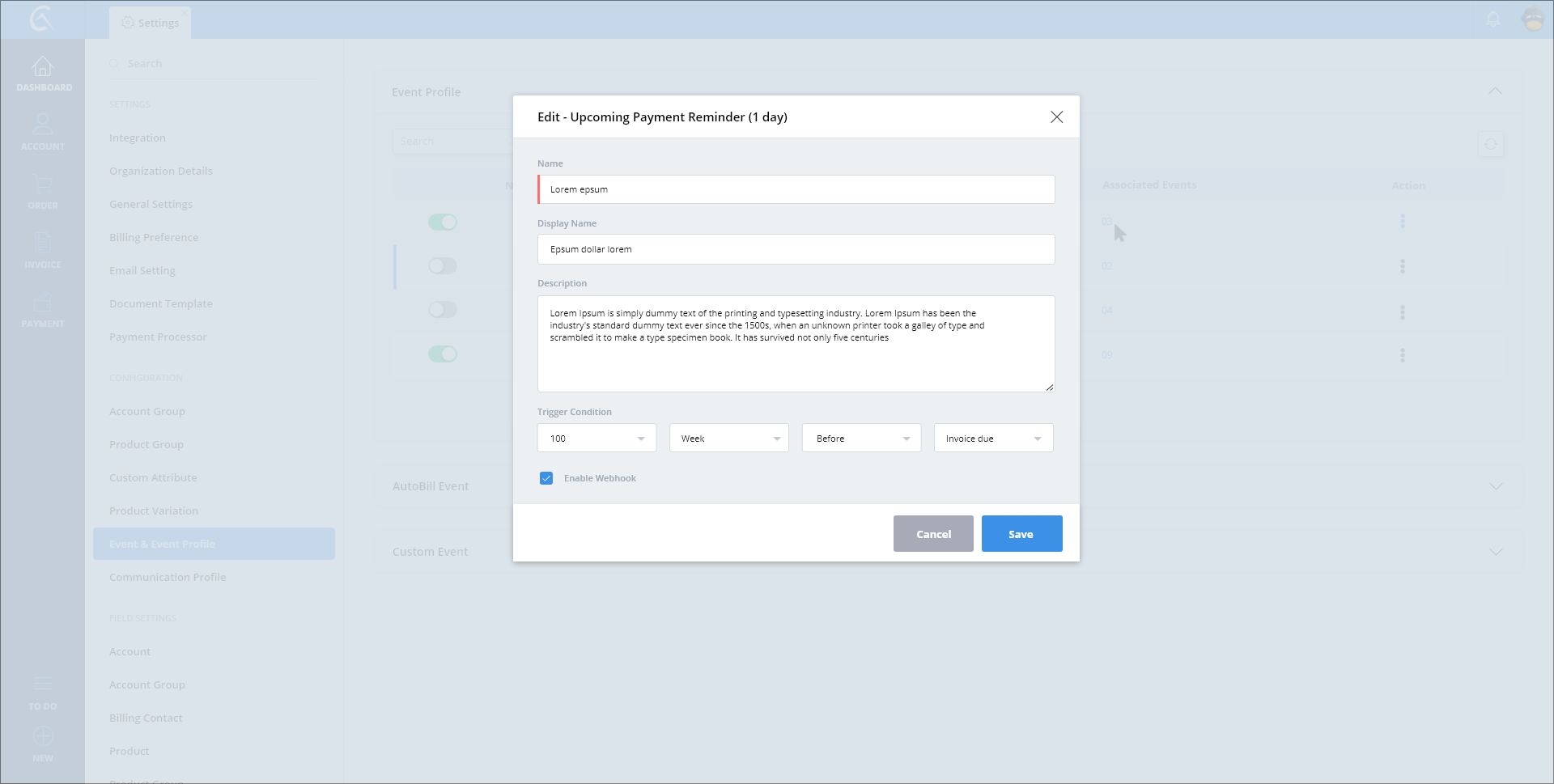This screenshot has height=784, width=1554.
Task: Click the Save button
Action: click(x=1021, y=534)
